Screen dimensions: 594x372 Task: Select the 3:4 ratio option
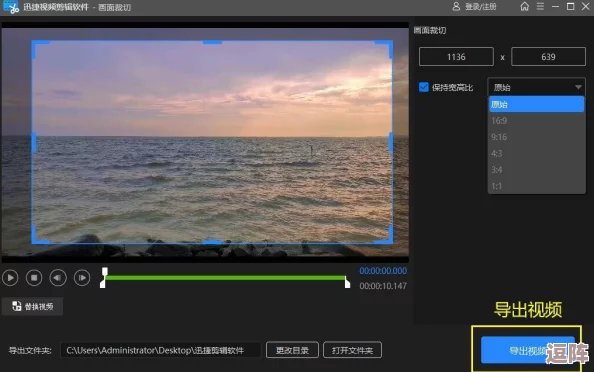536,170
